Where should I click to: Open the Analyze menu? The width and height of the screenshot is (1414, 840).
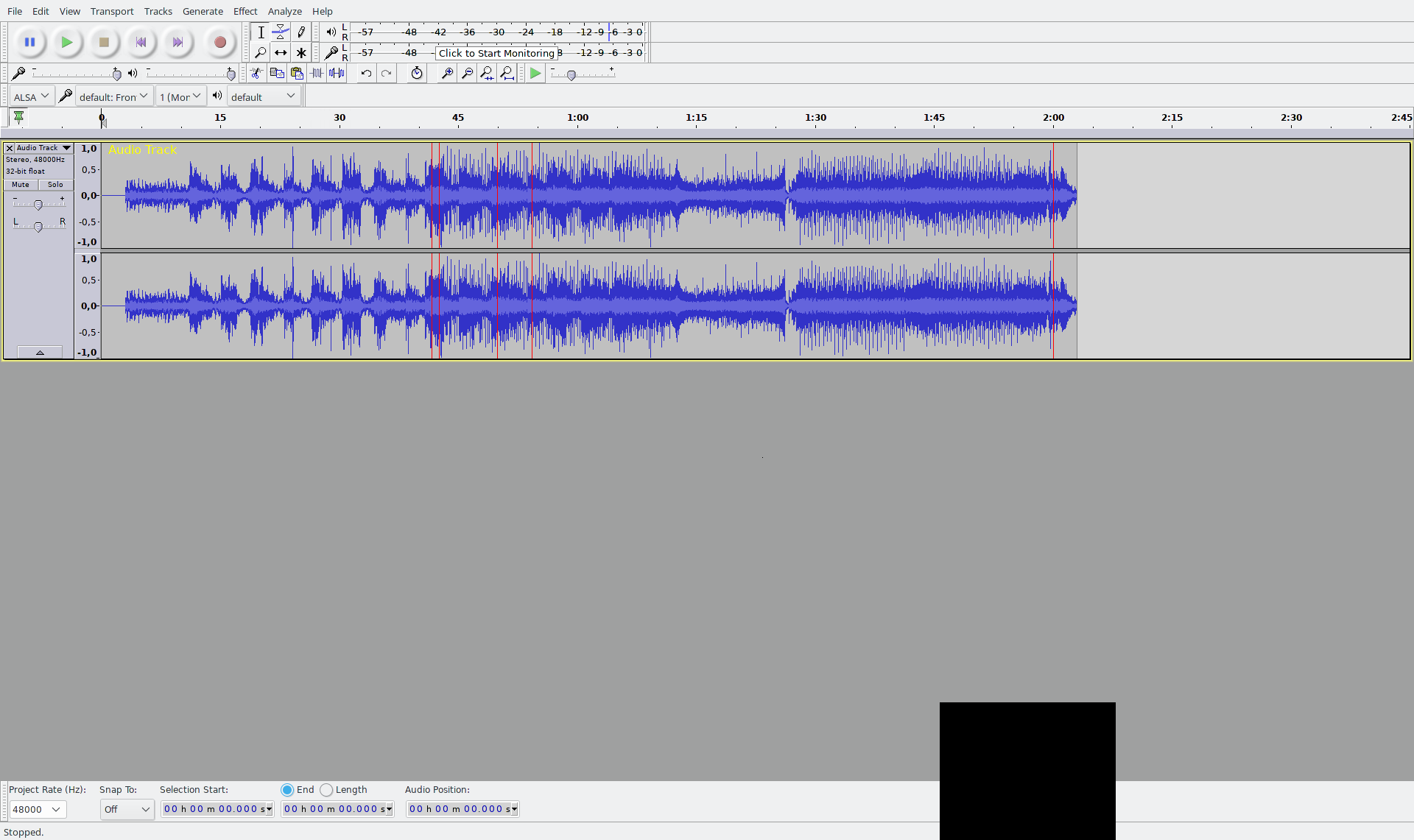point(285,11)
